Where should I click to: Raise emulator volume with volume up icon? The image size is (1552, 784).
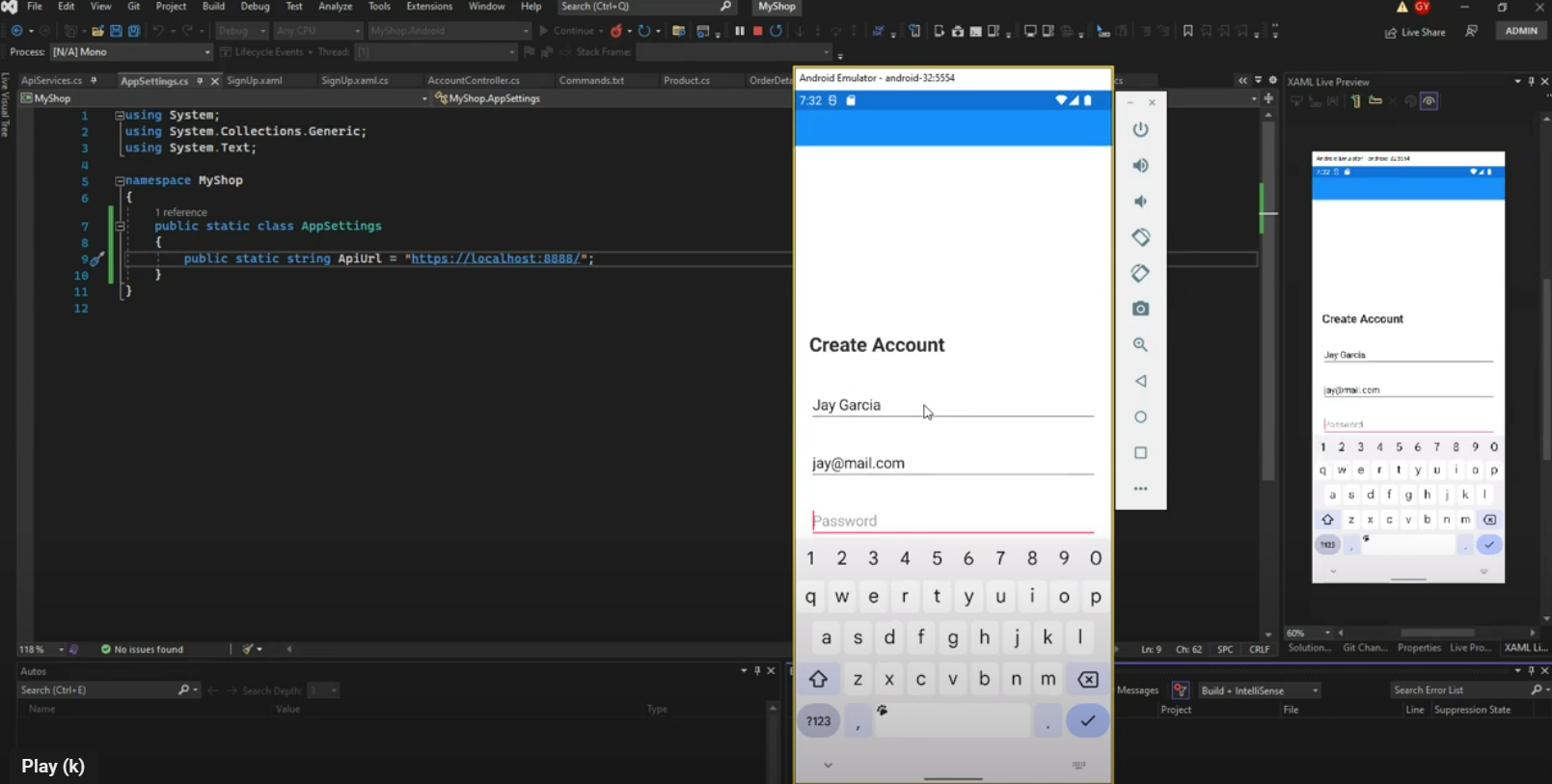click(x=1140, y=166)
